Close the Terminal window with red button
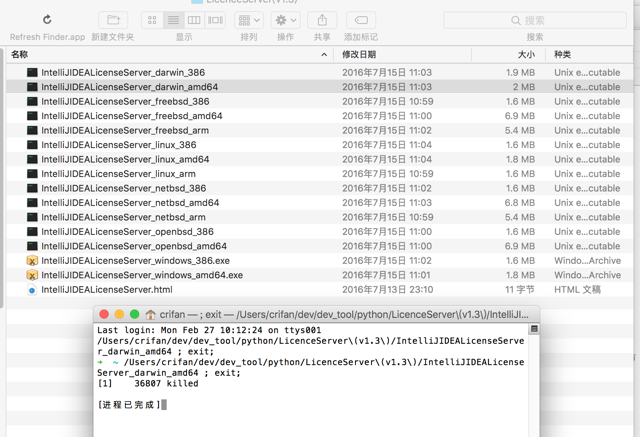640x437 pixels. (x=104, y=314)
